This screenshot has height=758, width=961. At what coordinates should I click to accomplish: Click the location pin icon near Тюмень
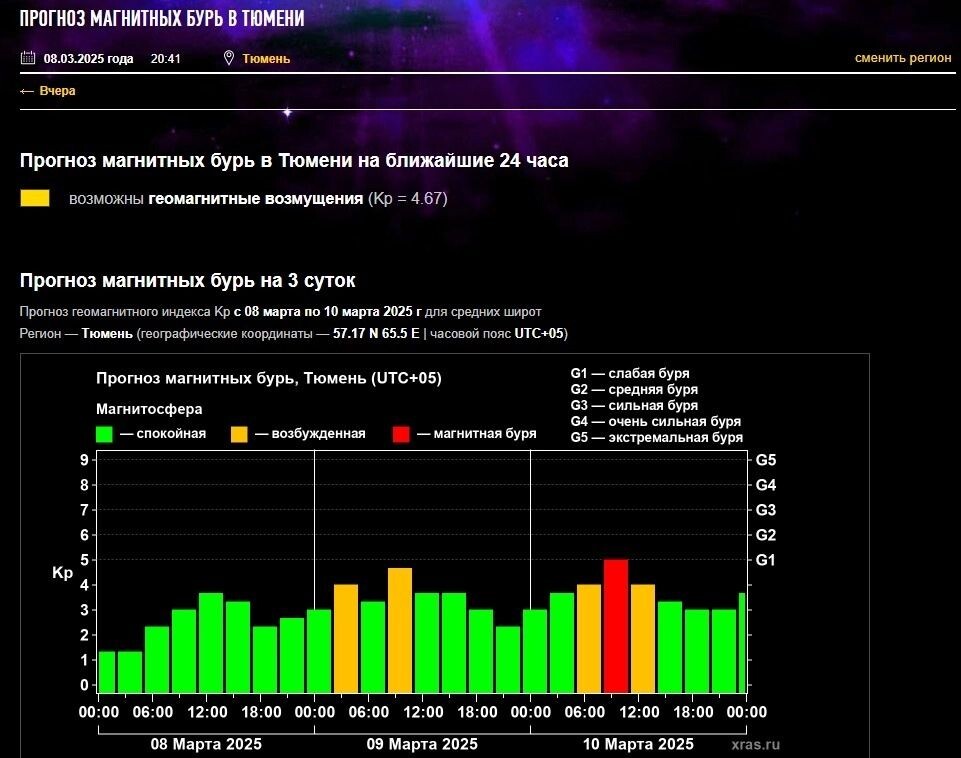228,58
